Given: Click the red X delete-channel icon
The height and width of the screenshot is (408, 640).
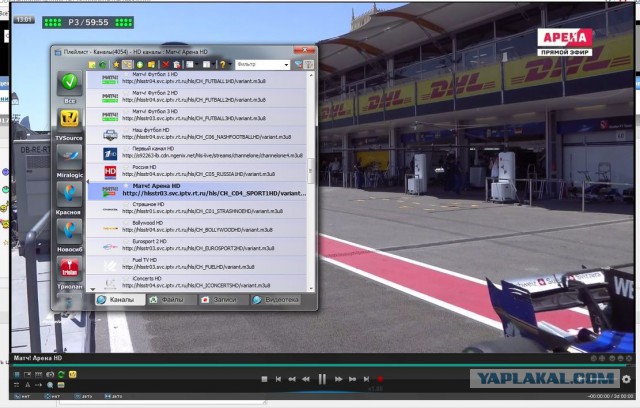Looking at the screenshot, I should click(x=165, y=64).
